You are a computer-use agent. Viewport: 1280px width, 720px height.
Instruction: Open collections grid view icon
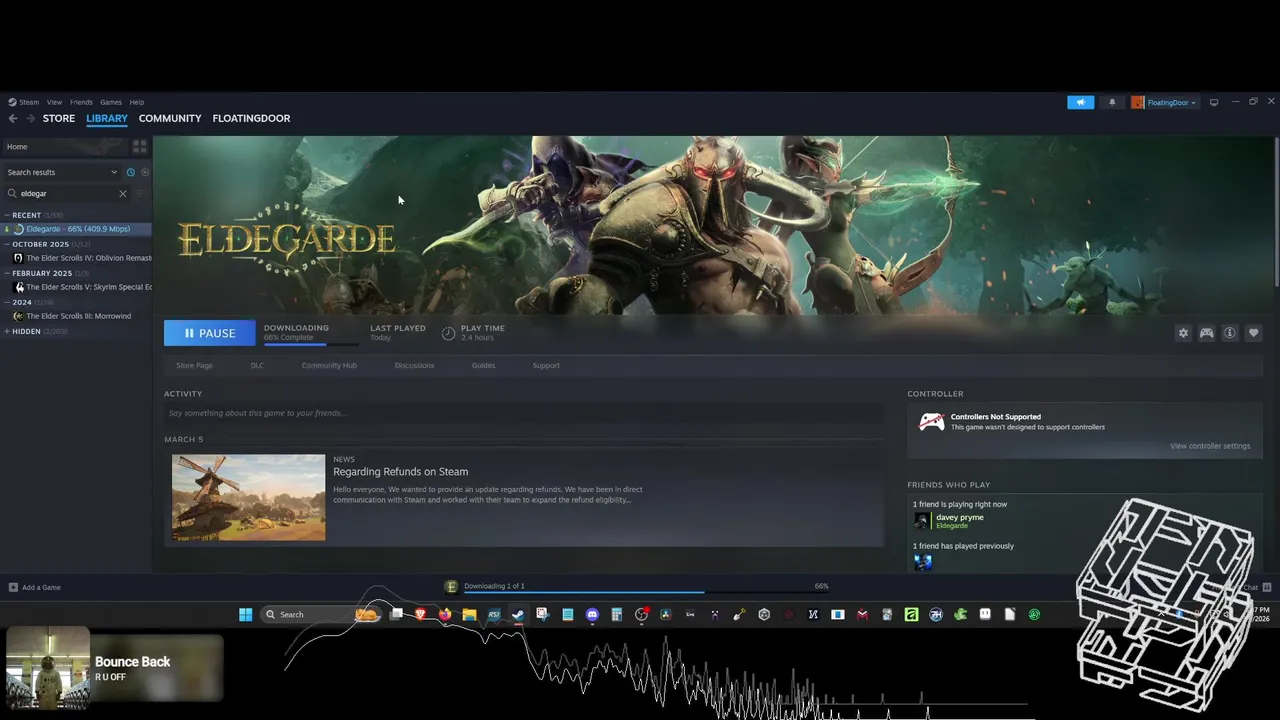click(139, 147)
